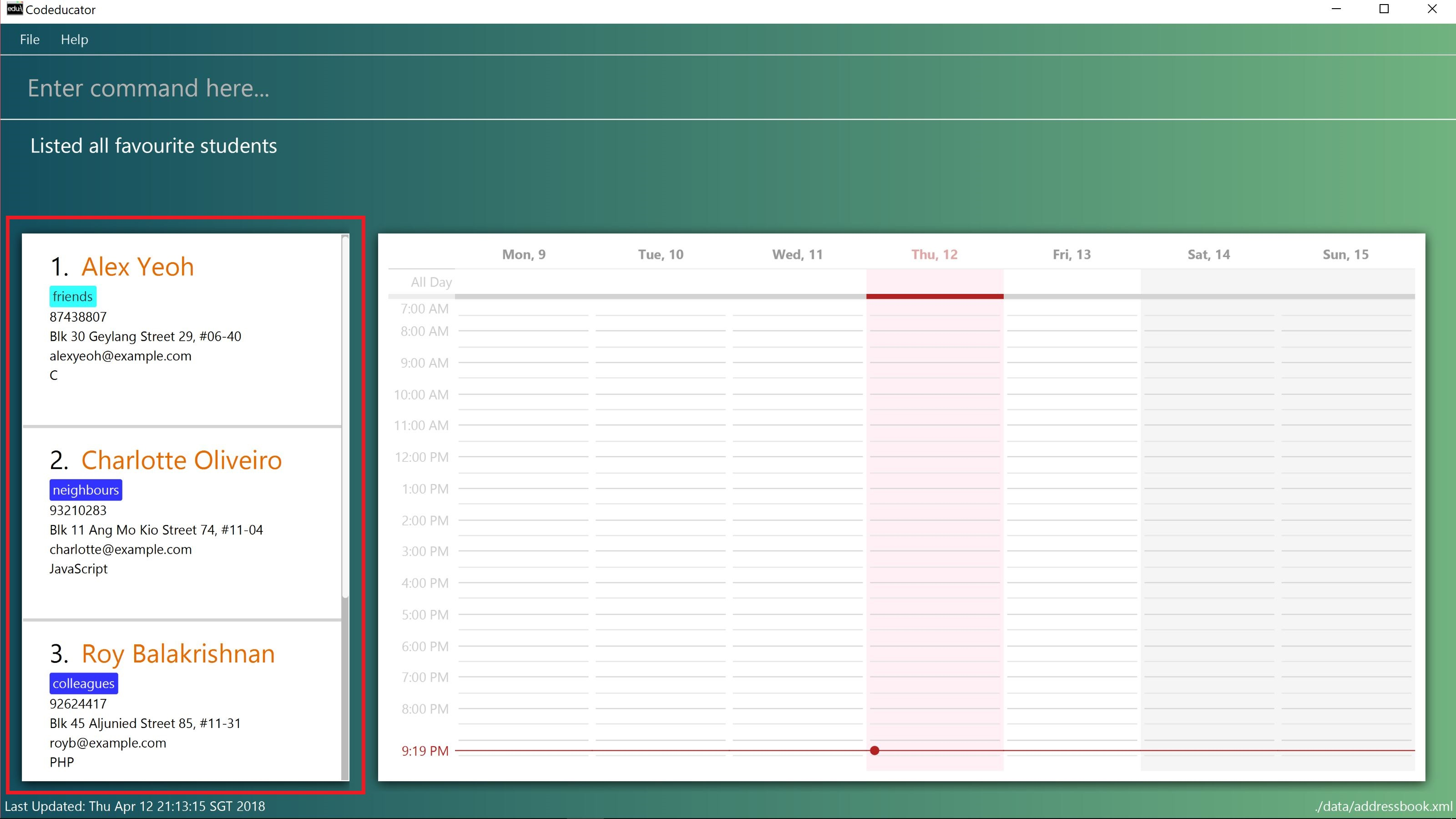This screenshot has height=819, width=1456.
Task: Select student name Alex Yeoh
Action: tap(137, 267)
